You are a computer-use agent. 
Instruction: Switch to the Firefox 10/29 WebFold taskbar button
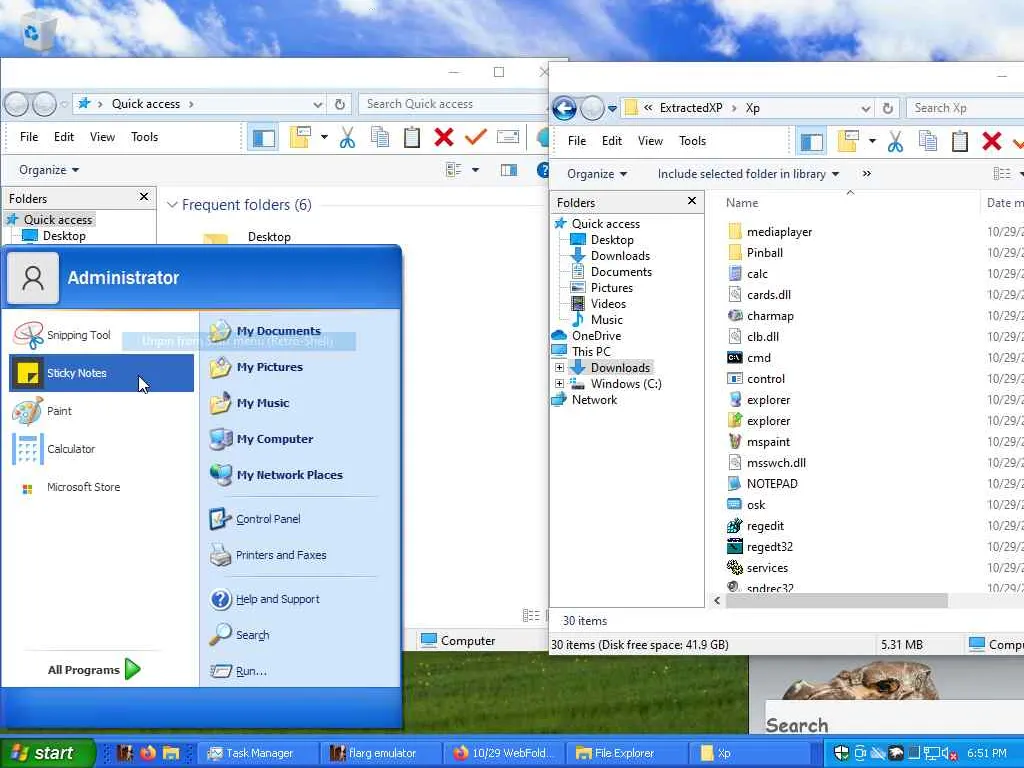[503, 753]
